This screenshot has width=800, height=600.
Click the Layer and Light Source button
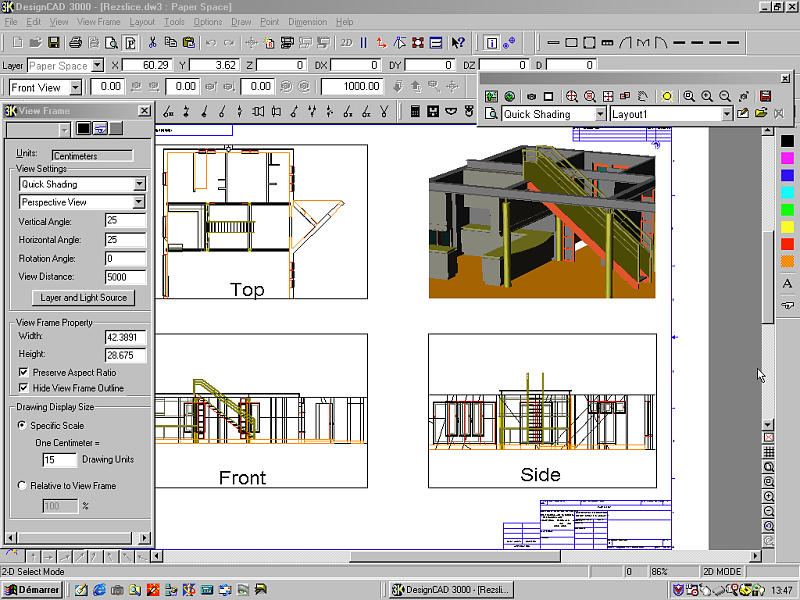pyautogui.click(x=83, y=297)
